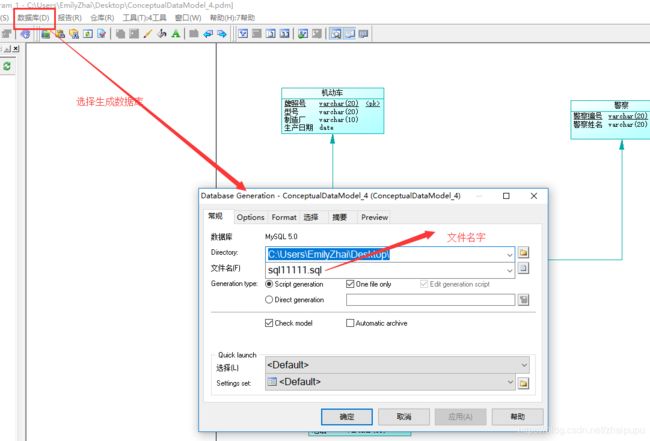Enable Automatic archive checkbox
The width and height of the screenshot is (650, 441).
(350, 323)
